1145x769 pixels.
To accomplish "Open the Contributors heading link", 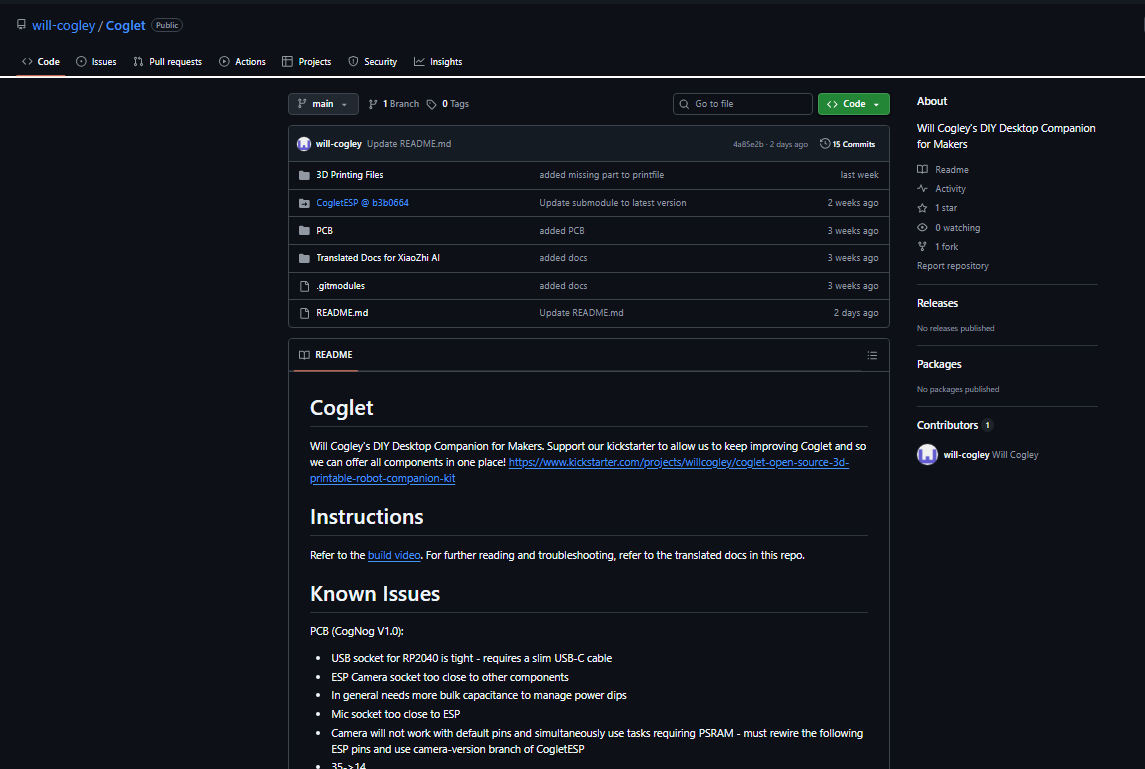I will click(954, 425).
